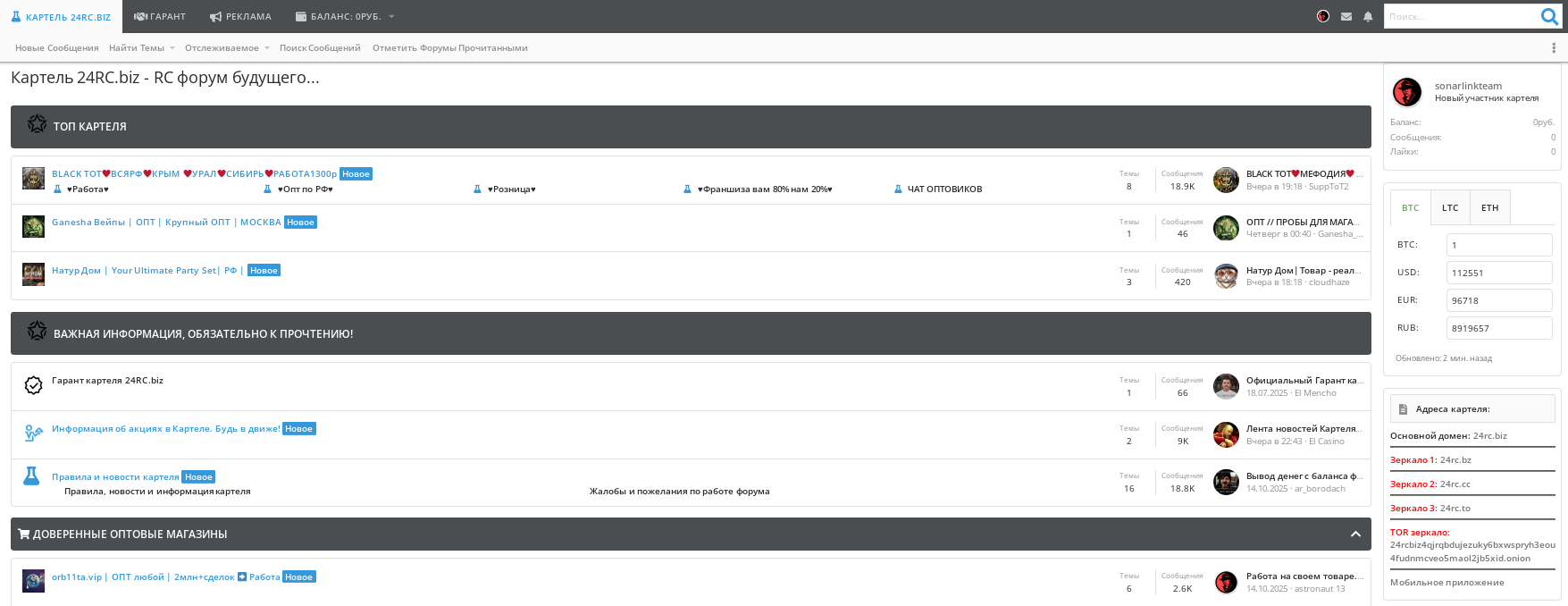Switch to the LTC tab
This screenshot has height=606, width=1568.
click(x=1450, y=208)
